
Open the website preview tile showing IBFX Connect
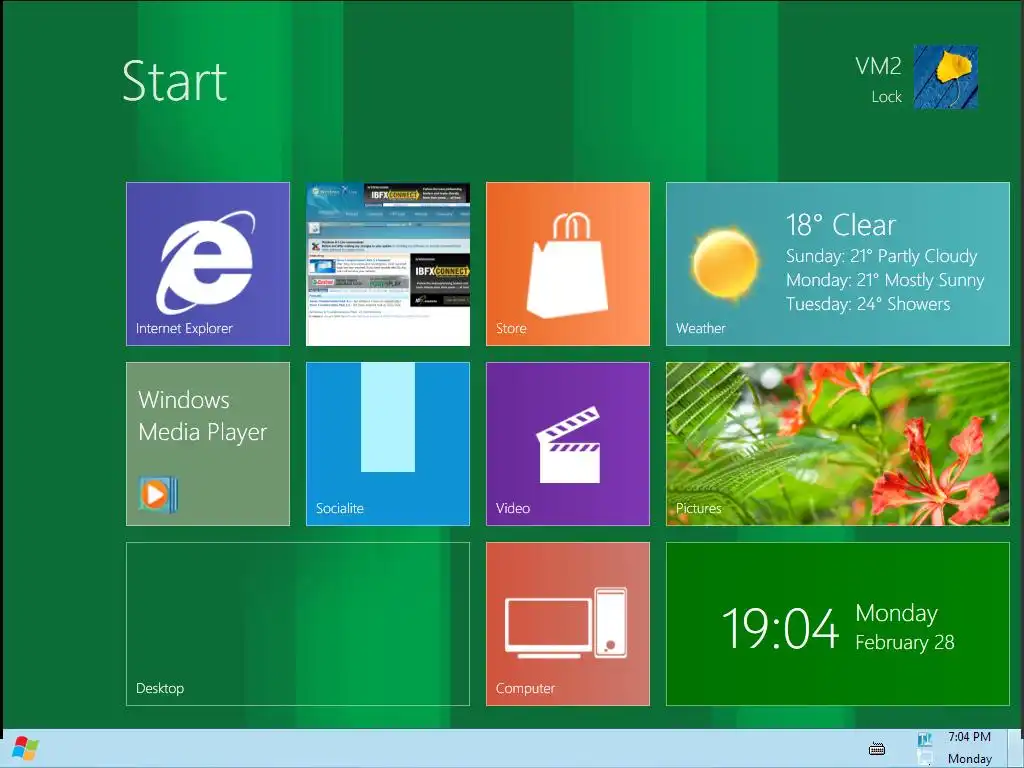click(x=388, y=264)
